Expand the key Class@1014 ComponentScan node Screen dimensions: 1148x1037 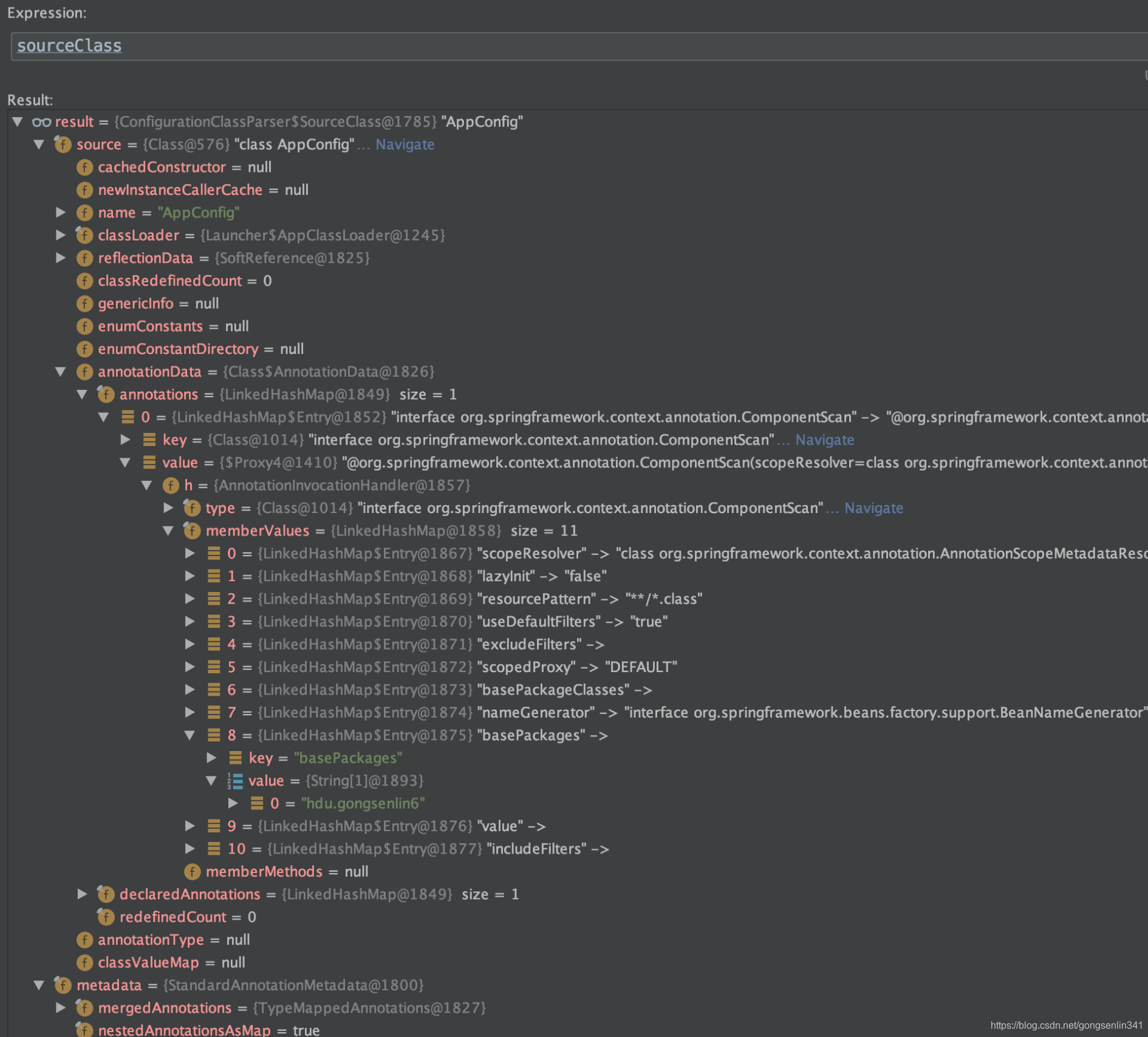(126, 440)
